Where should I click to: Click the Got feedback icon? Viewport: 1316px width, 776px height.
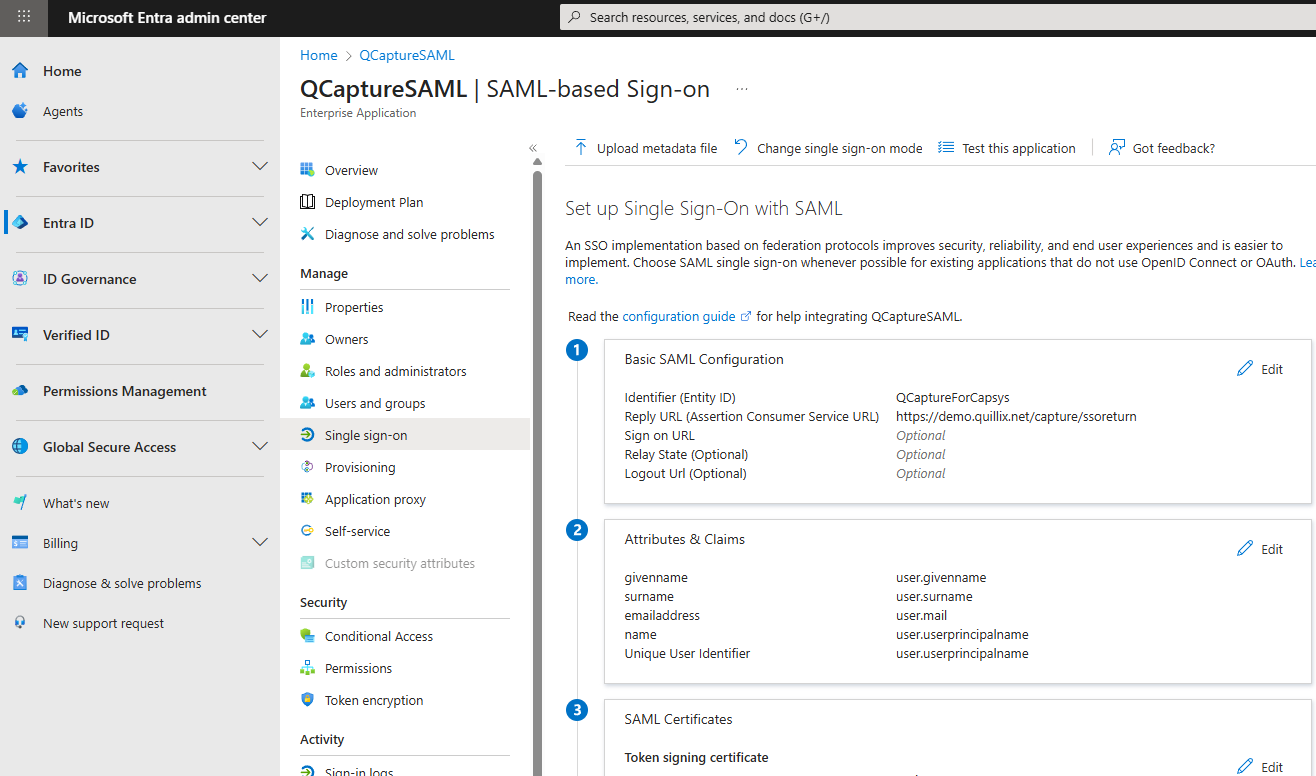1117,148
